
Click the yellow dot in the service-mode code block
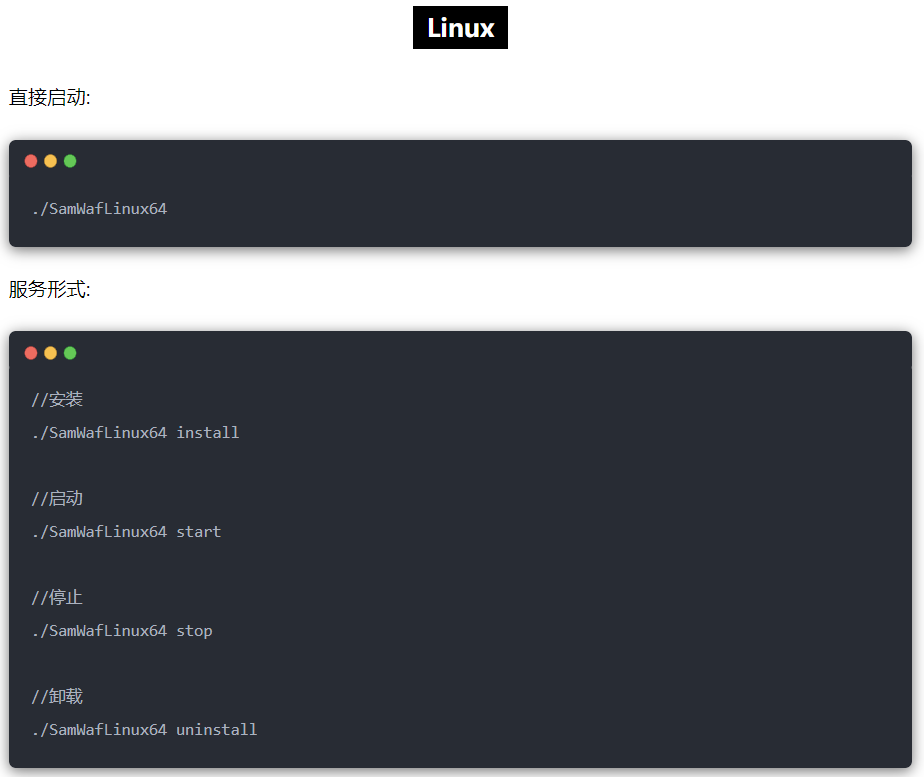click(50, 353)
